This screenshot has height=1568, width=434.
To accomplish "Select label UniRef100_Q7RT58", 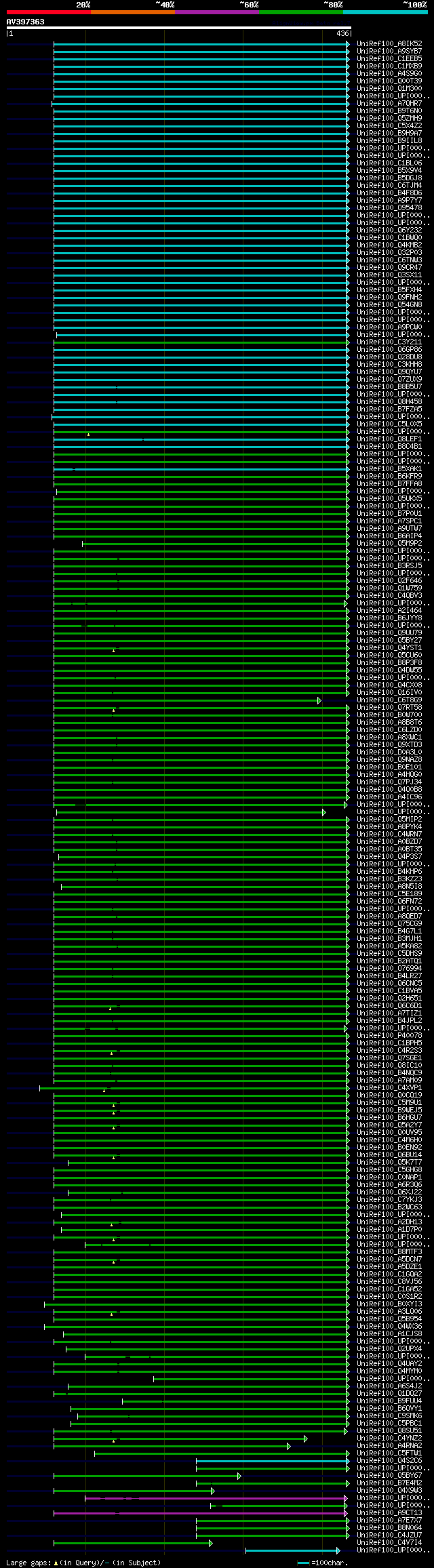I will pos(389,708).
